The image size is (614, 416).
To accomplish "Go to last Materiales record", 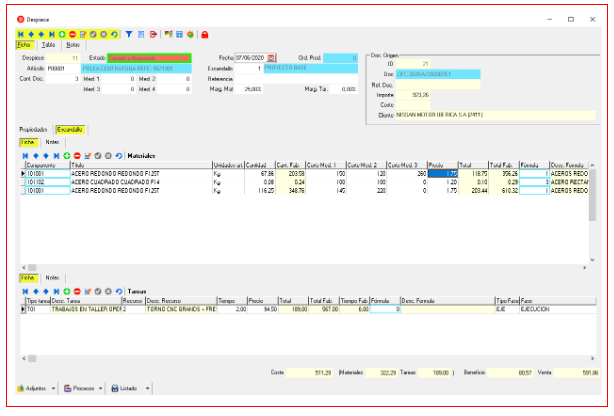I will click(x=56, y=156).
